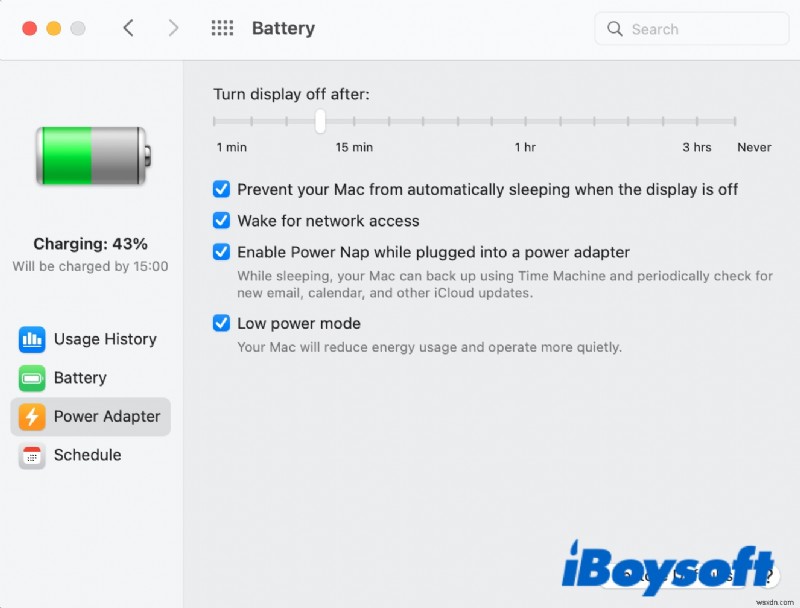Click the search magnifier icon

click(615, 29)
